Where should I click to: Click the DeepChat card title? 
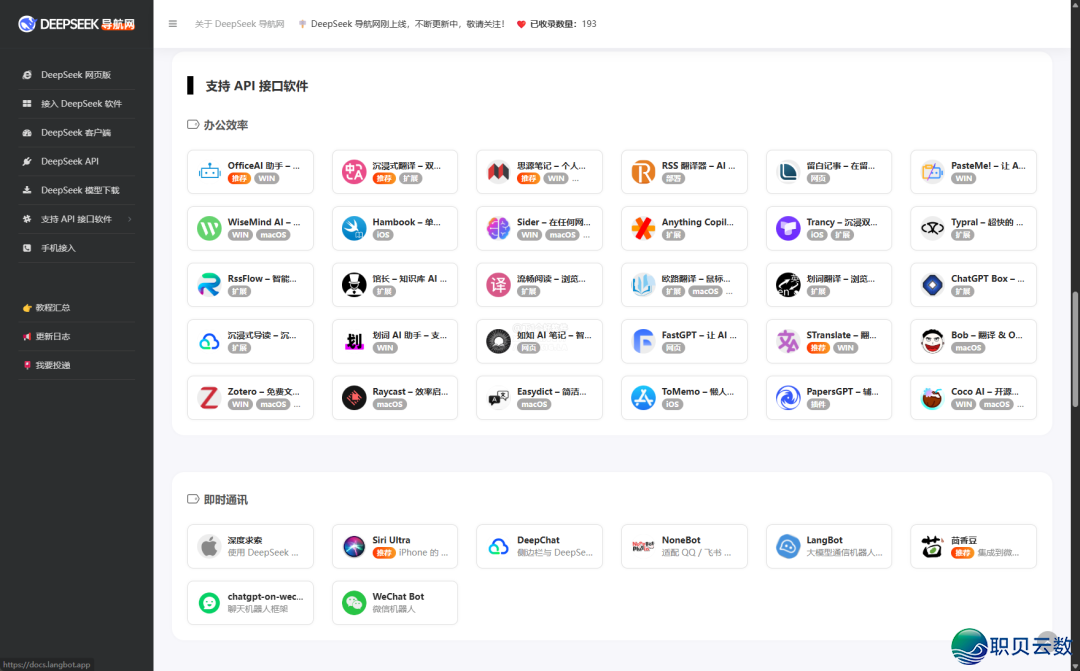pos(538,540)
